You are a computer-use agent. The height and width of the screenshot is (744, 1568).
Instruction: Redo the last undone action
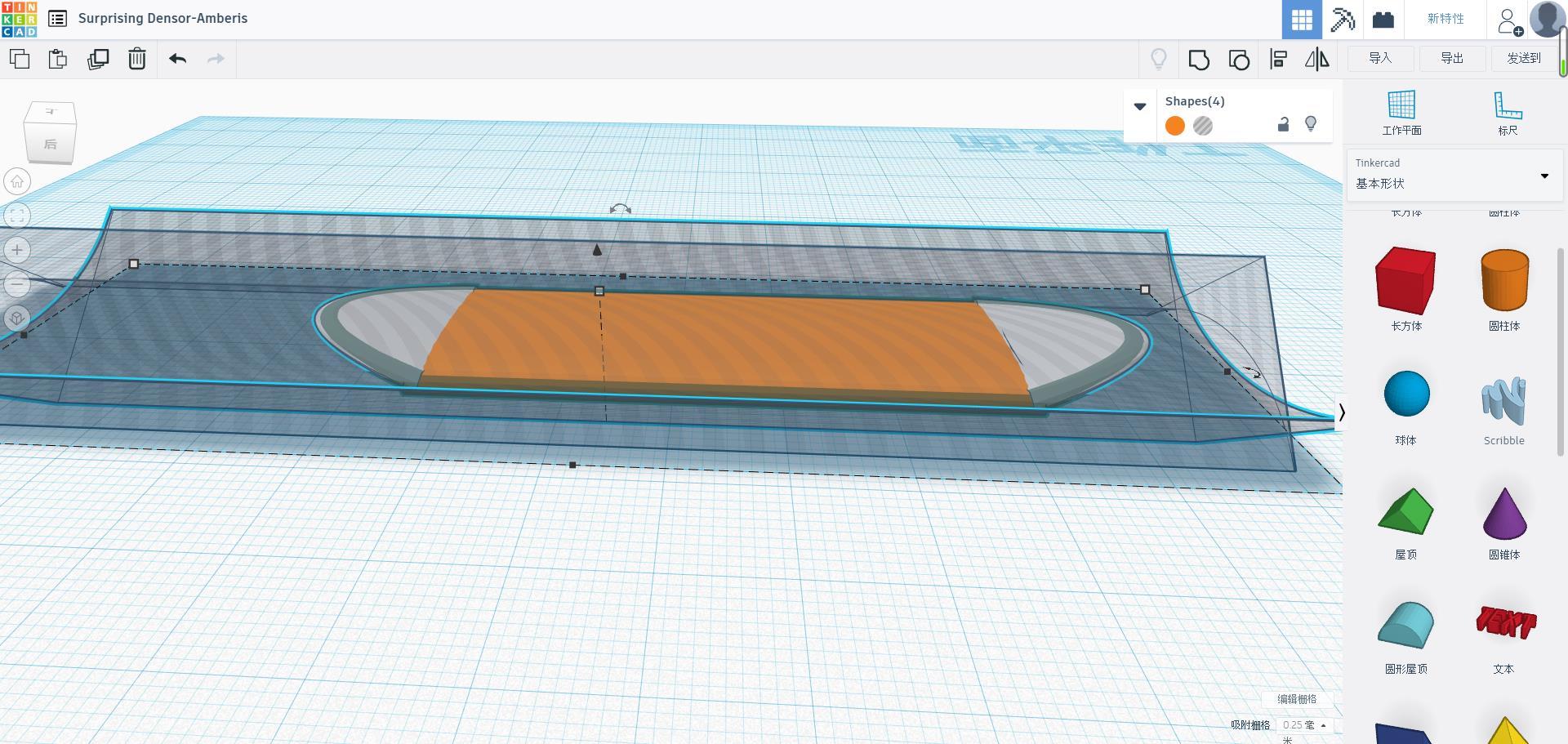click(x=216, y=59)
